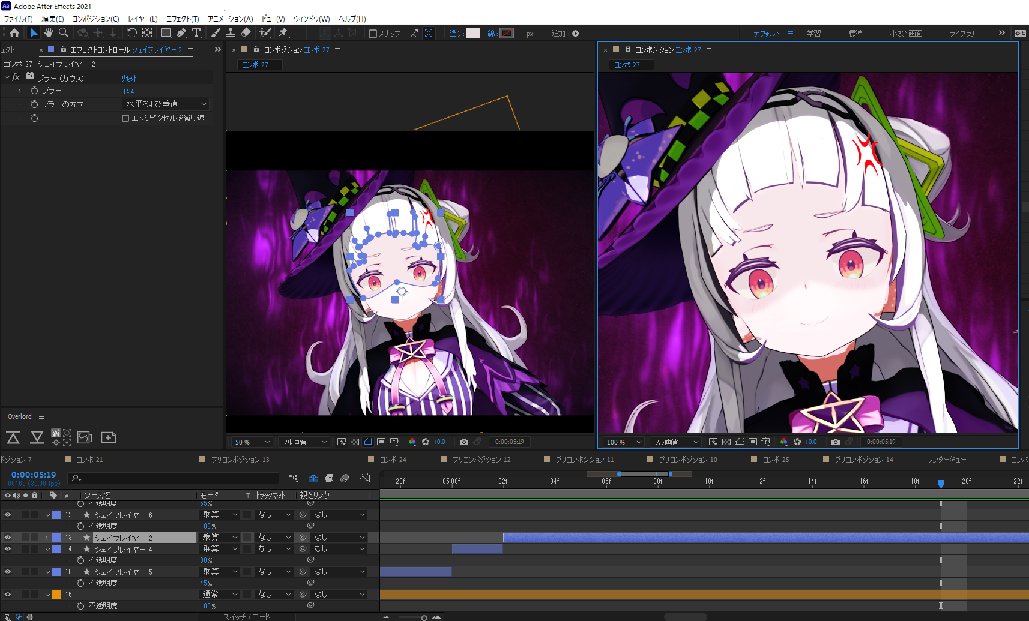The height and width of the screenshot is (621, 1029).
Task: Show channel RGB icon in right viewer
Action: (x=784, y=442)
